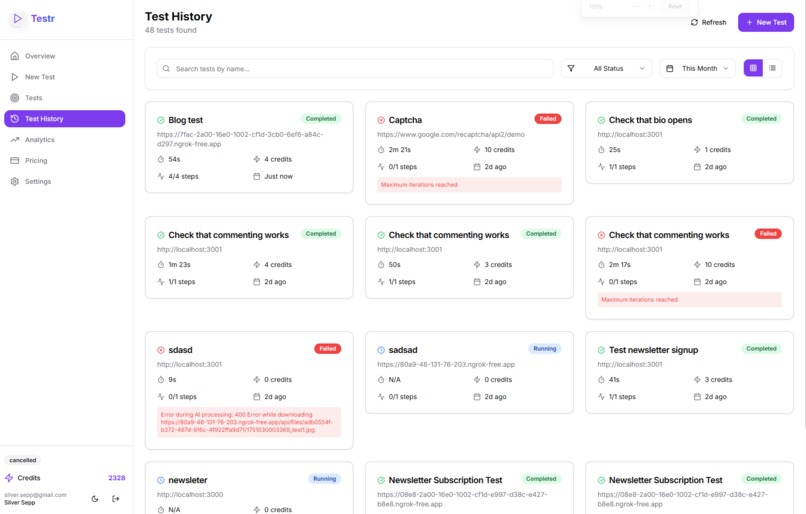Click the Pricing card icon

15,160
